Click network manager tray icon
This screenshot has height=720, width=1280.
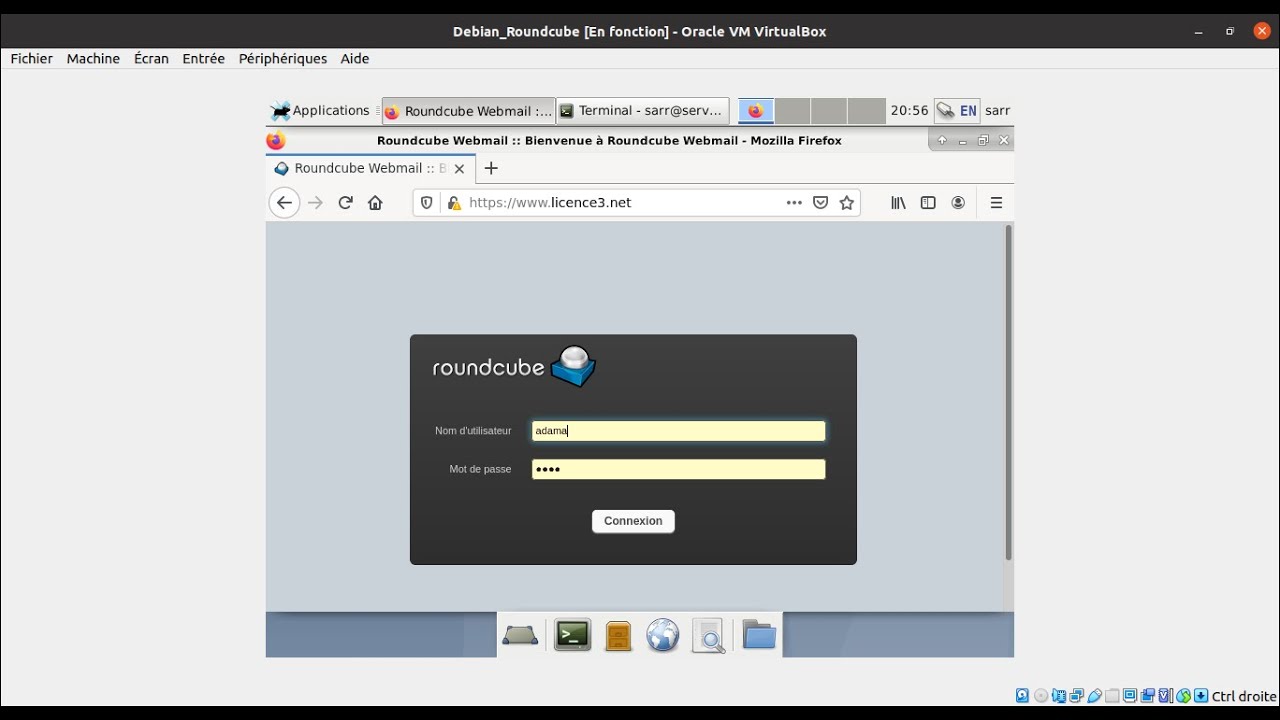tap(945, 111)
